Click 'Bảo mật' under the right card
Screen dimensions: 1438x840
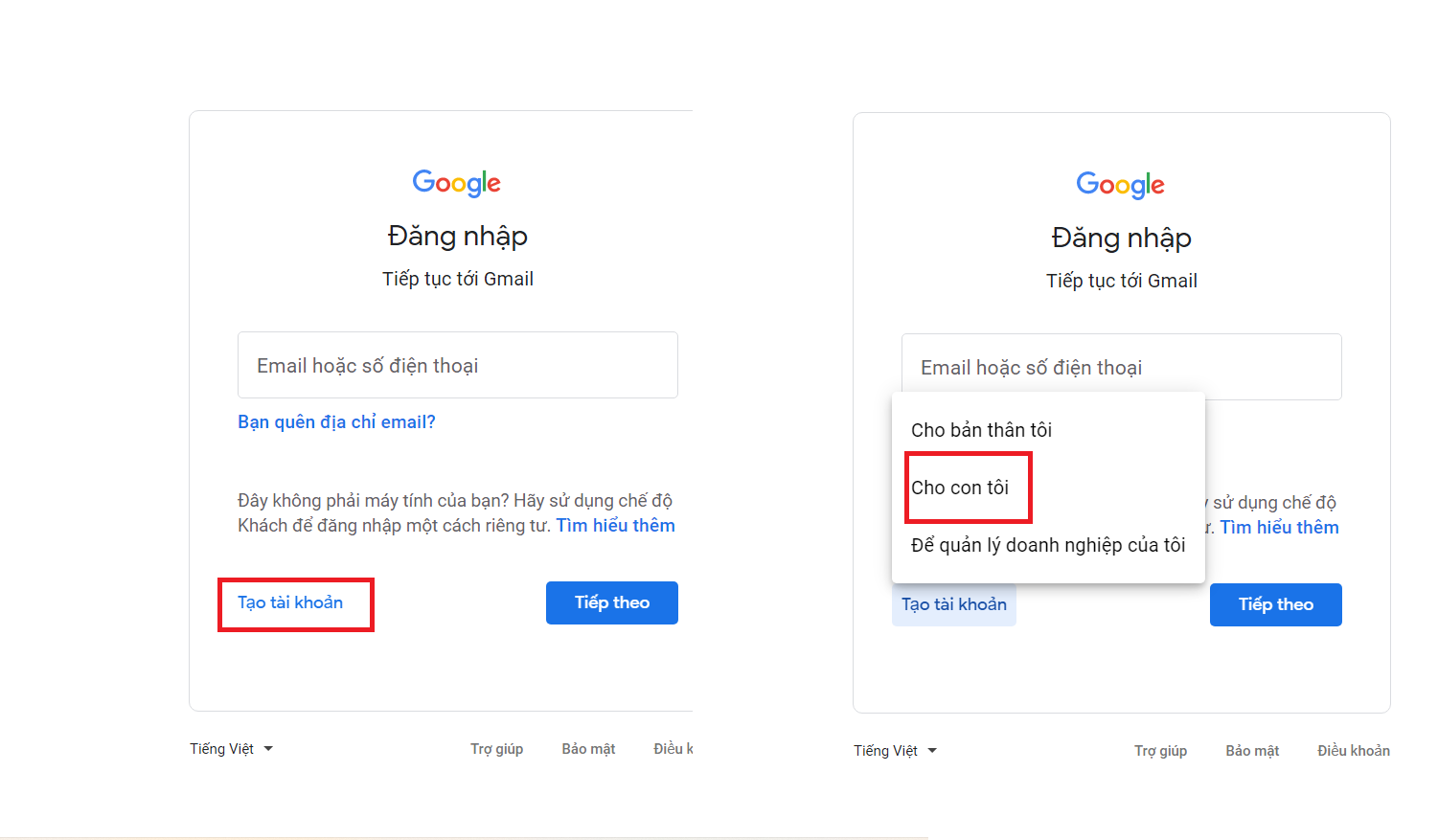[x=1251, y=750]
